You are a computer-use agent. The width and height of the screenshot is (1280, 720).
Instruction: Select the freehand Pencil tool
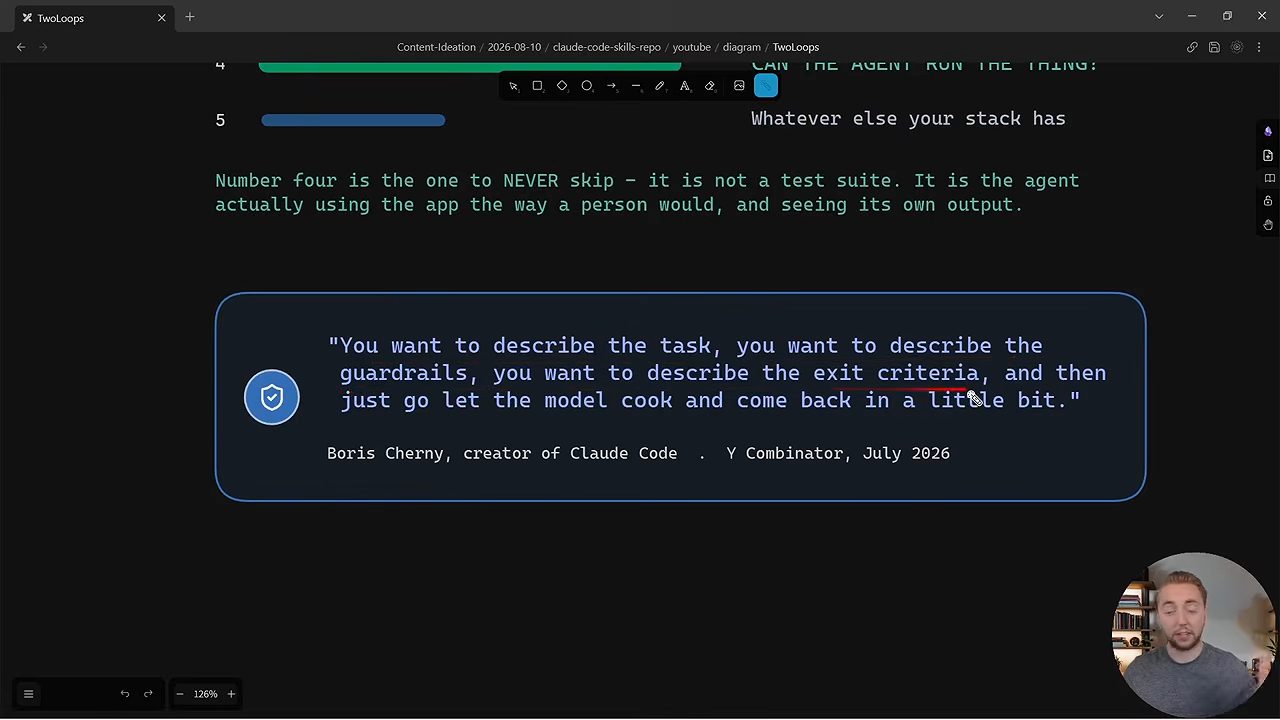click(660, 86)
